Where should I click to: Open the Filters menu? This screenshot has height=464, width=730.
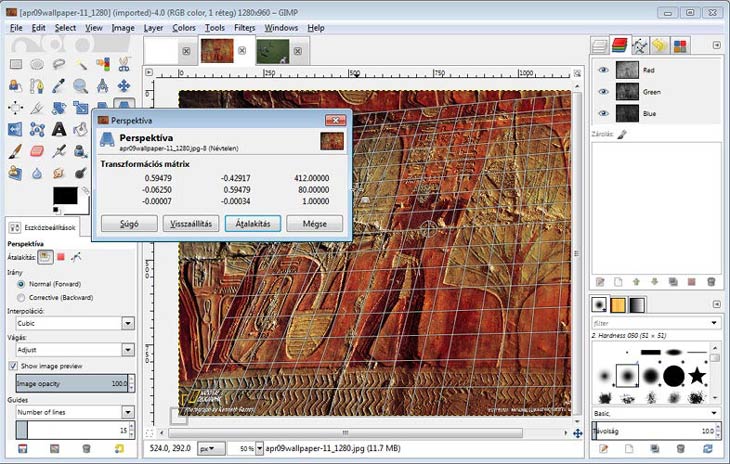pos(244,28)
